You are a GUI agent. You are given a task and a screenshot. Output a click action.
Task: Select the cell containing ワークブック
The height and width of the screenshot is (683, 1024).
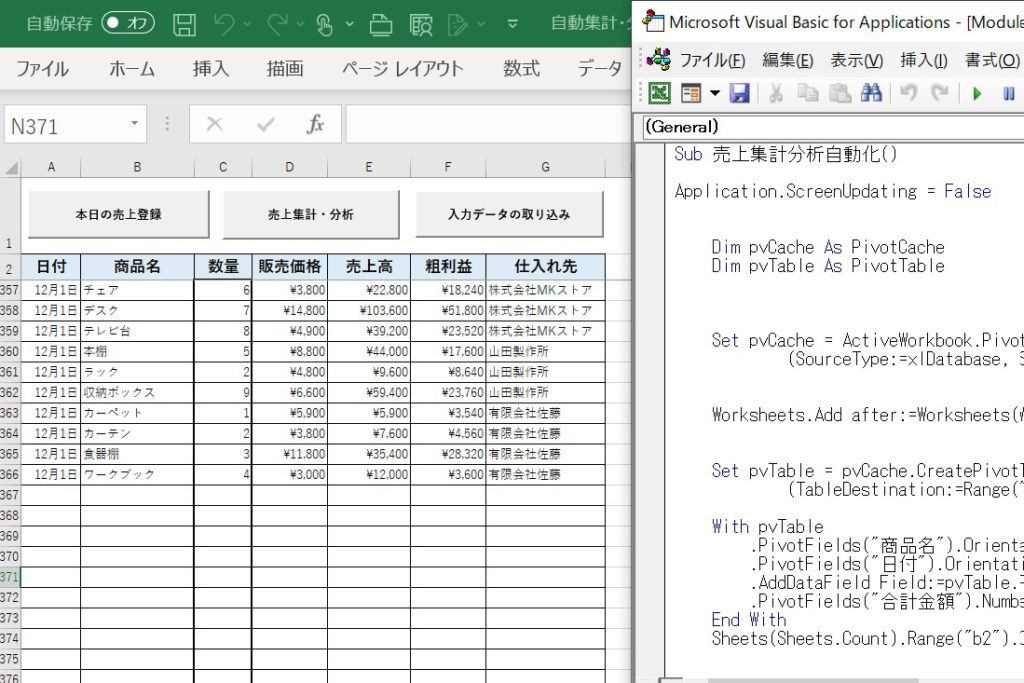point(137,475)
